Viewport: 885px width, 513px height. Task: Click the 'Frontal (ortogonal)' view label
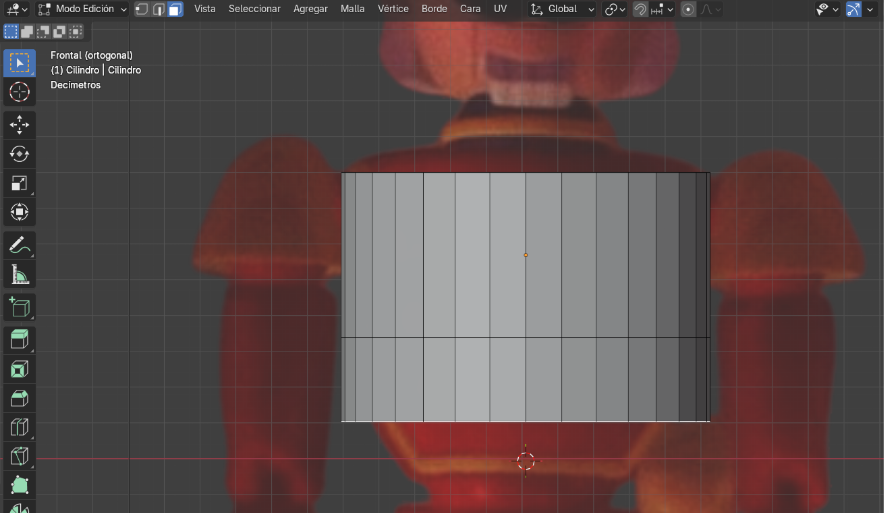click(x=91, y=55)
